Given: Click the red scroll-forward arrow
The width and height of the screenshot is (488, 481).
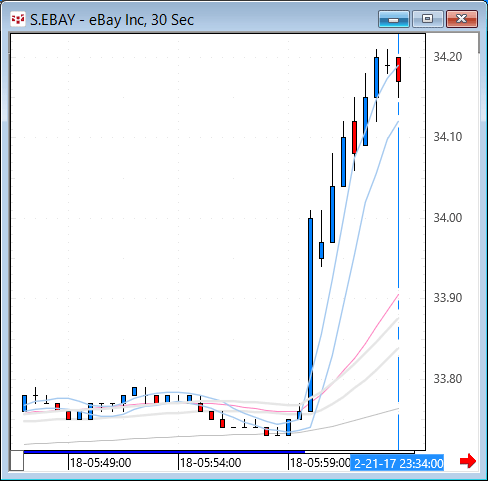Looking at the screenshot, I should (468, 461).
